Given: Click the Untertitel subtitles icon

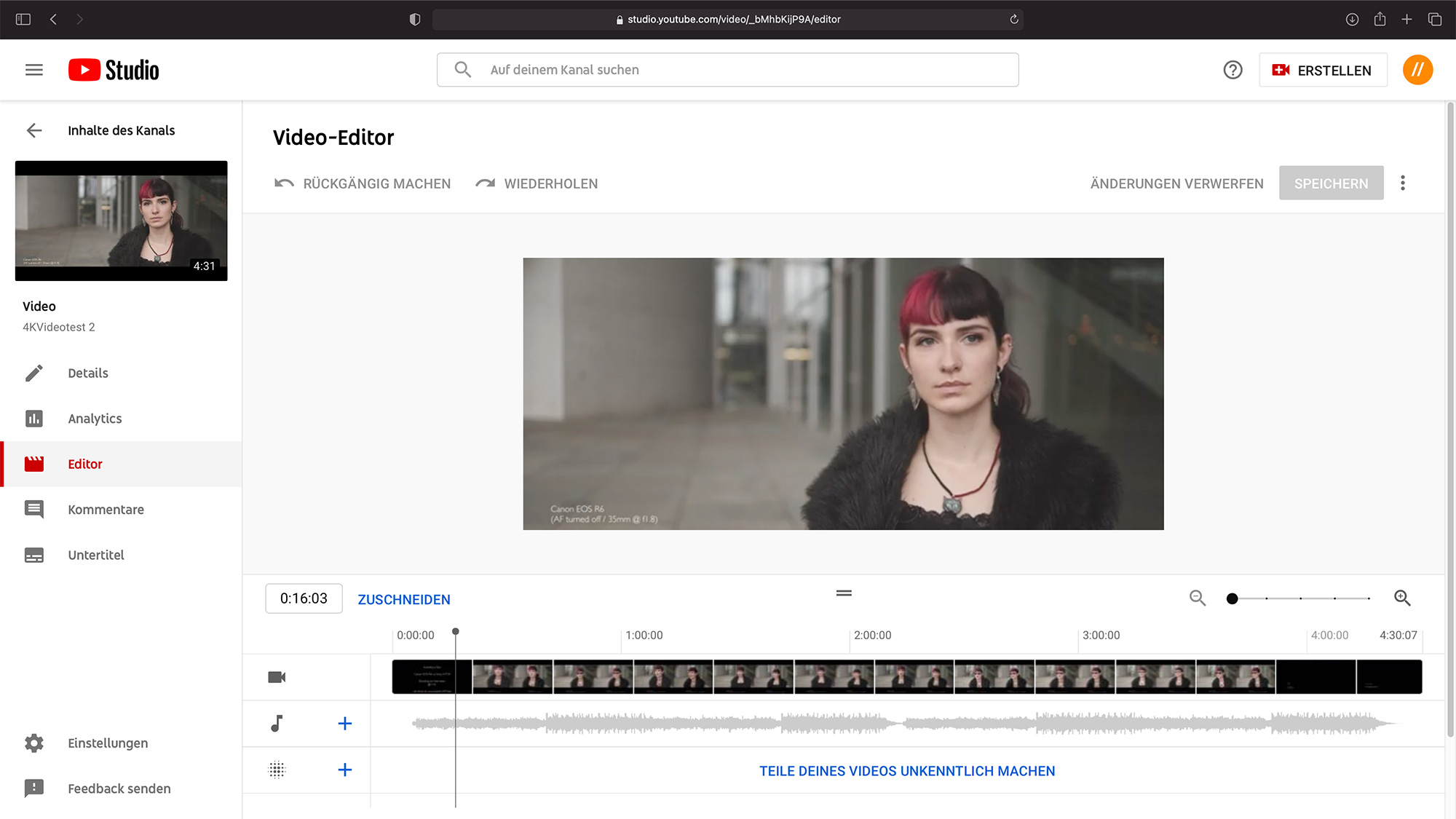Looking at the screenshot, I should click(x=34, y=555).
